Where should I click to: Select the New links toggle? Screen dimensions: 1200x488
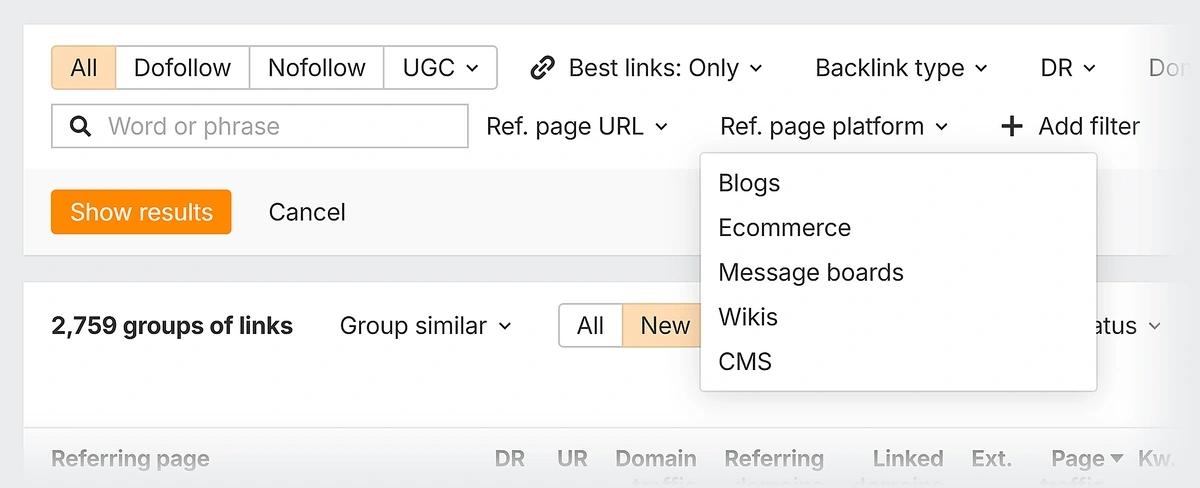663,326
